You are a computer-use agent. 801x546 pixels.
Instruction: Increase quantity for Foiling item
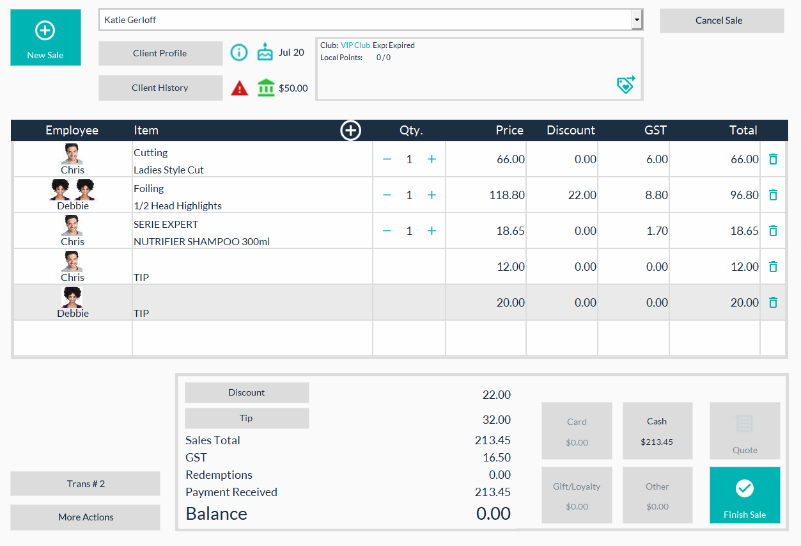(x=432, y=195)
